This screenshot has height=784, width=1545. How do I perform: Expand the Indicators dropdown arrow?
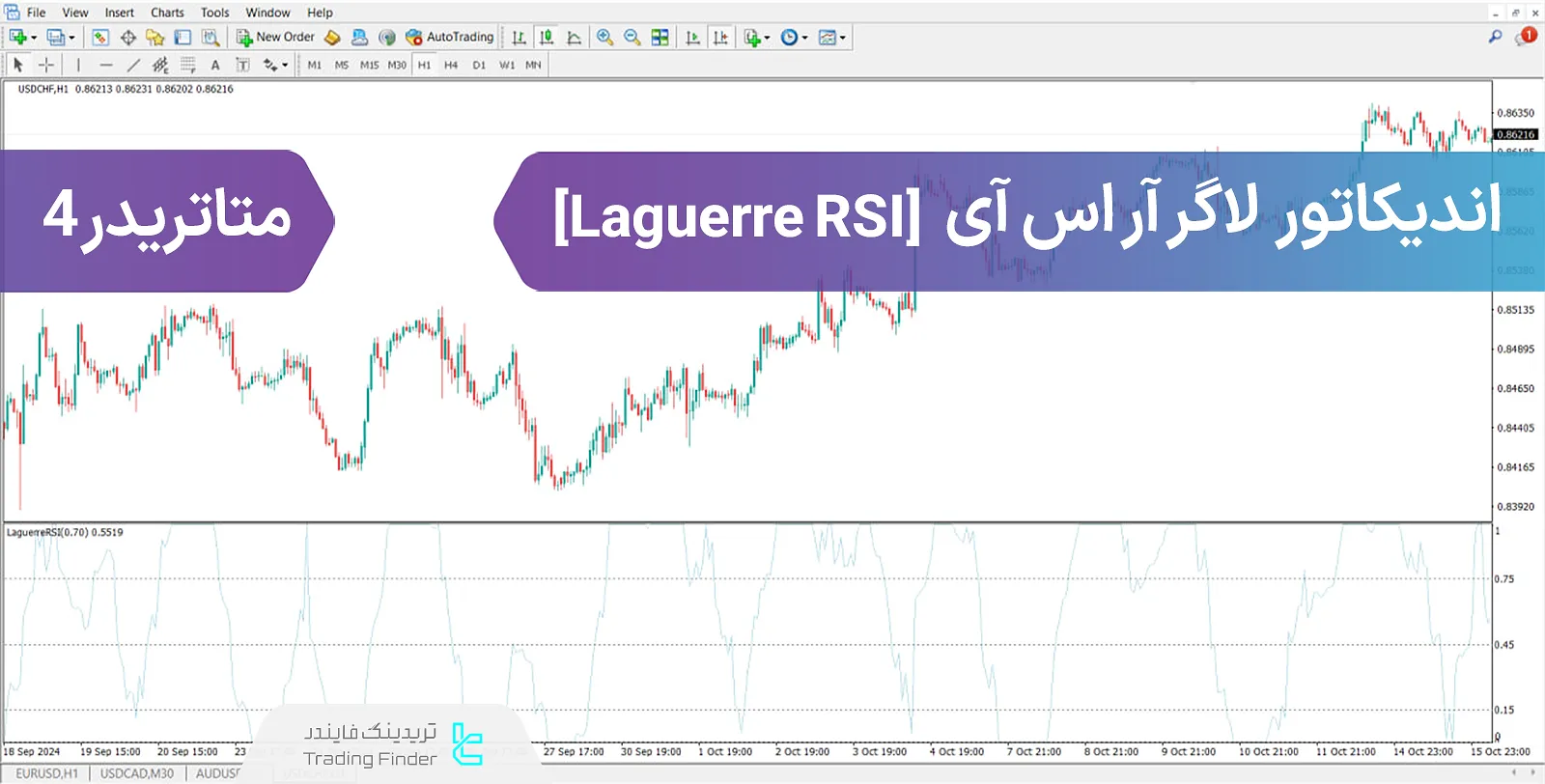pyautogui.click(x=768, y=38)
